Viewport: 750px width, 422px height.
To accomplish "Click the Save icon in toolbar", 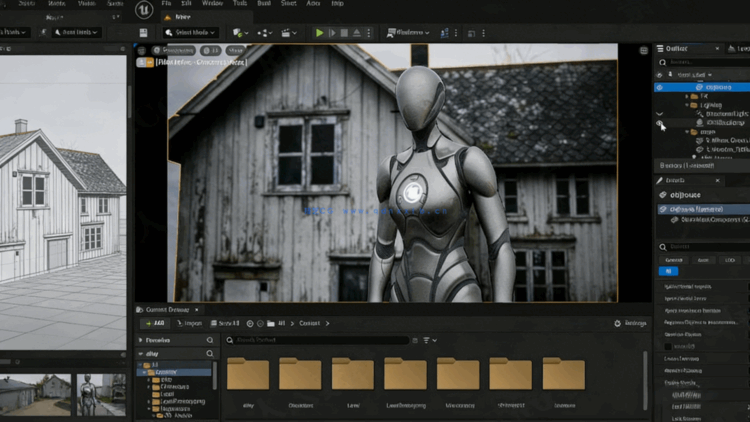I will pyautogui.click(x=144, y=32).
